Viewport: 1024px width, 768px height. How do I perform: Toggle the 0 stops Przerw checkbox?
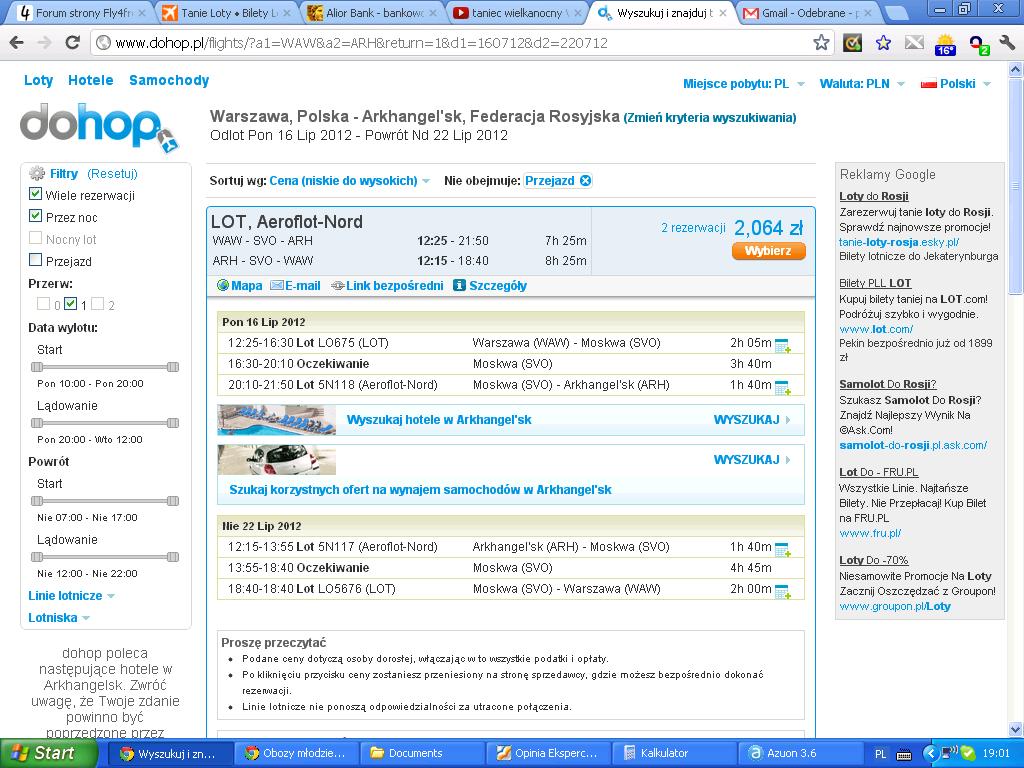coord(43,304)
